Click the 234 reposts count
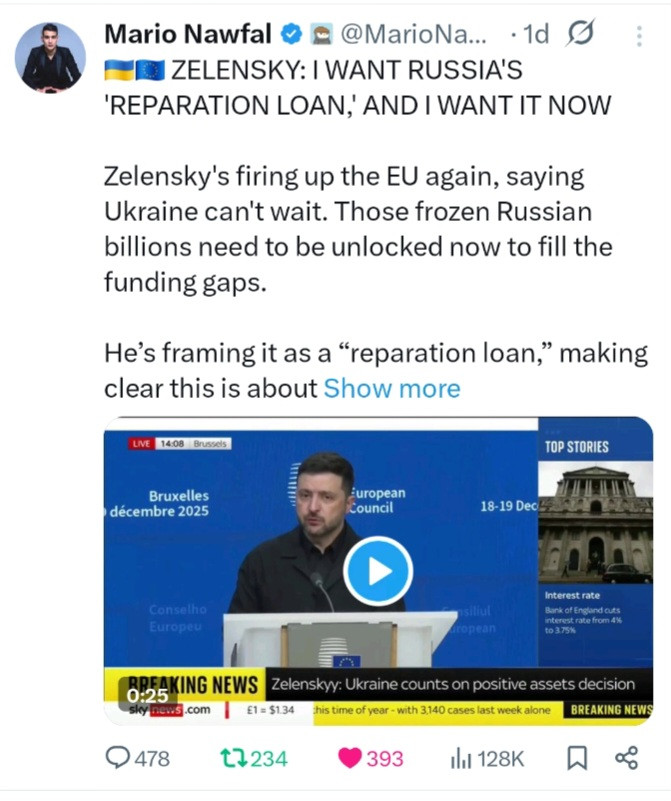This screenshot has width=671, height=801. pyautogui.click(x=269, y=759)
